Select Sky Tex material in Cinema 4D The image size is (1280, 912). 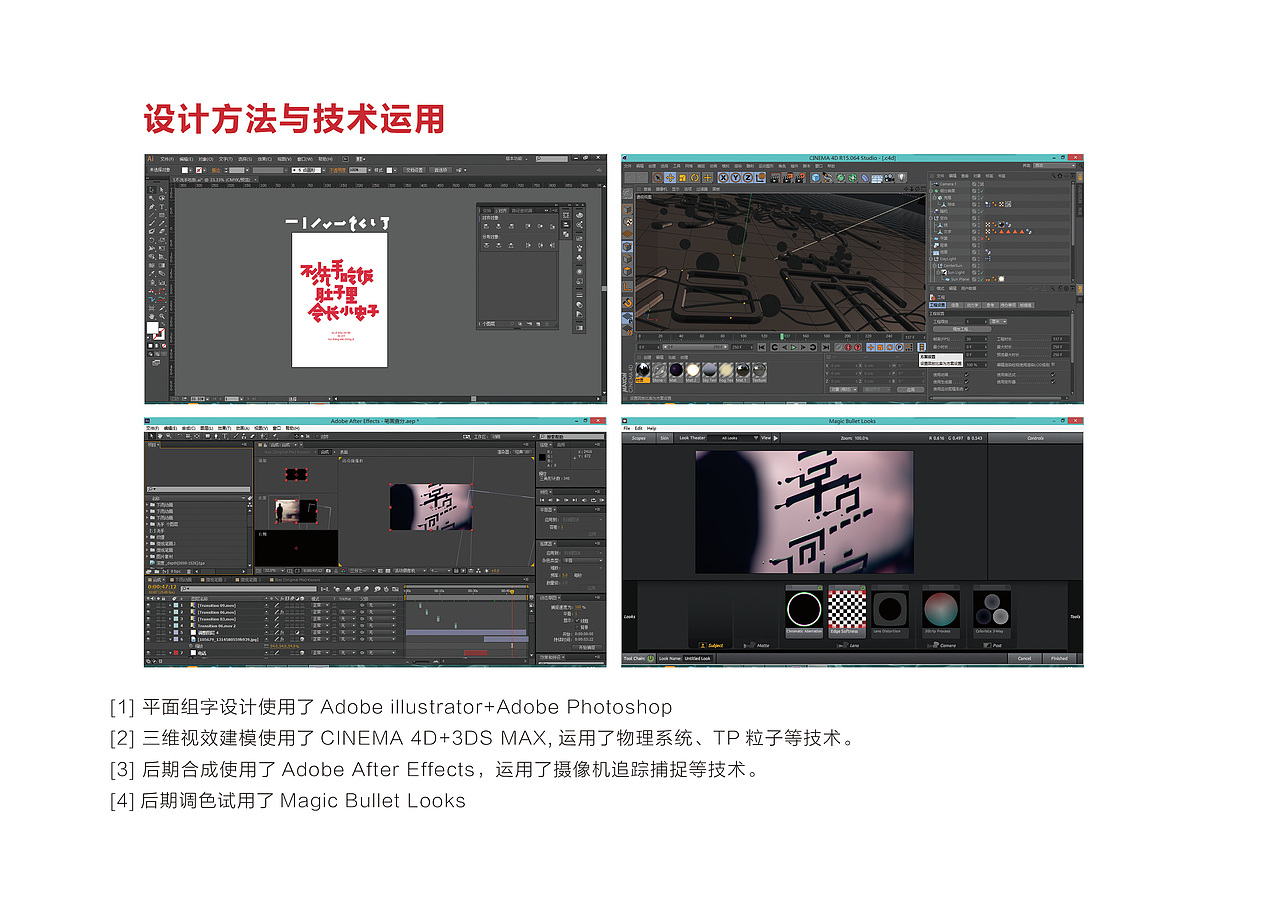point(709,372)
